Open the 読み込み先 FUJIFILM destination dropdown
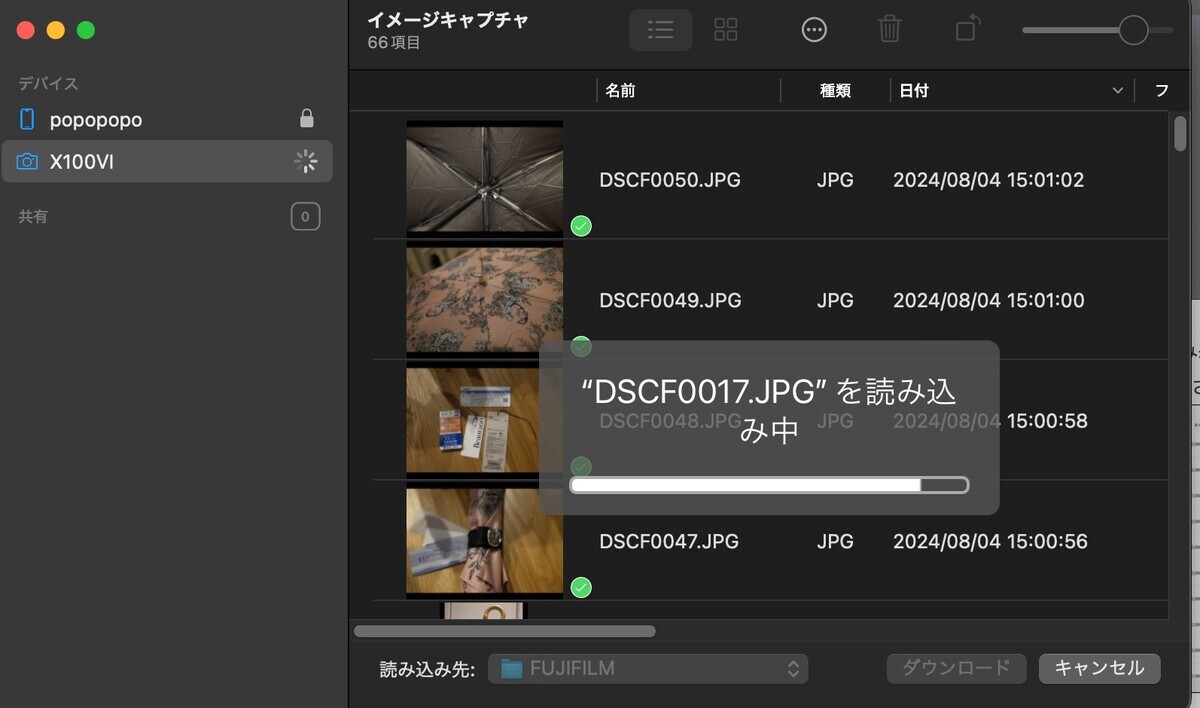This screenshot has width=1200, height=708. [x=648, y=669]
